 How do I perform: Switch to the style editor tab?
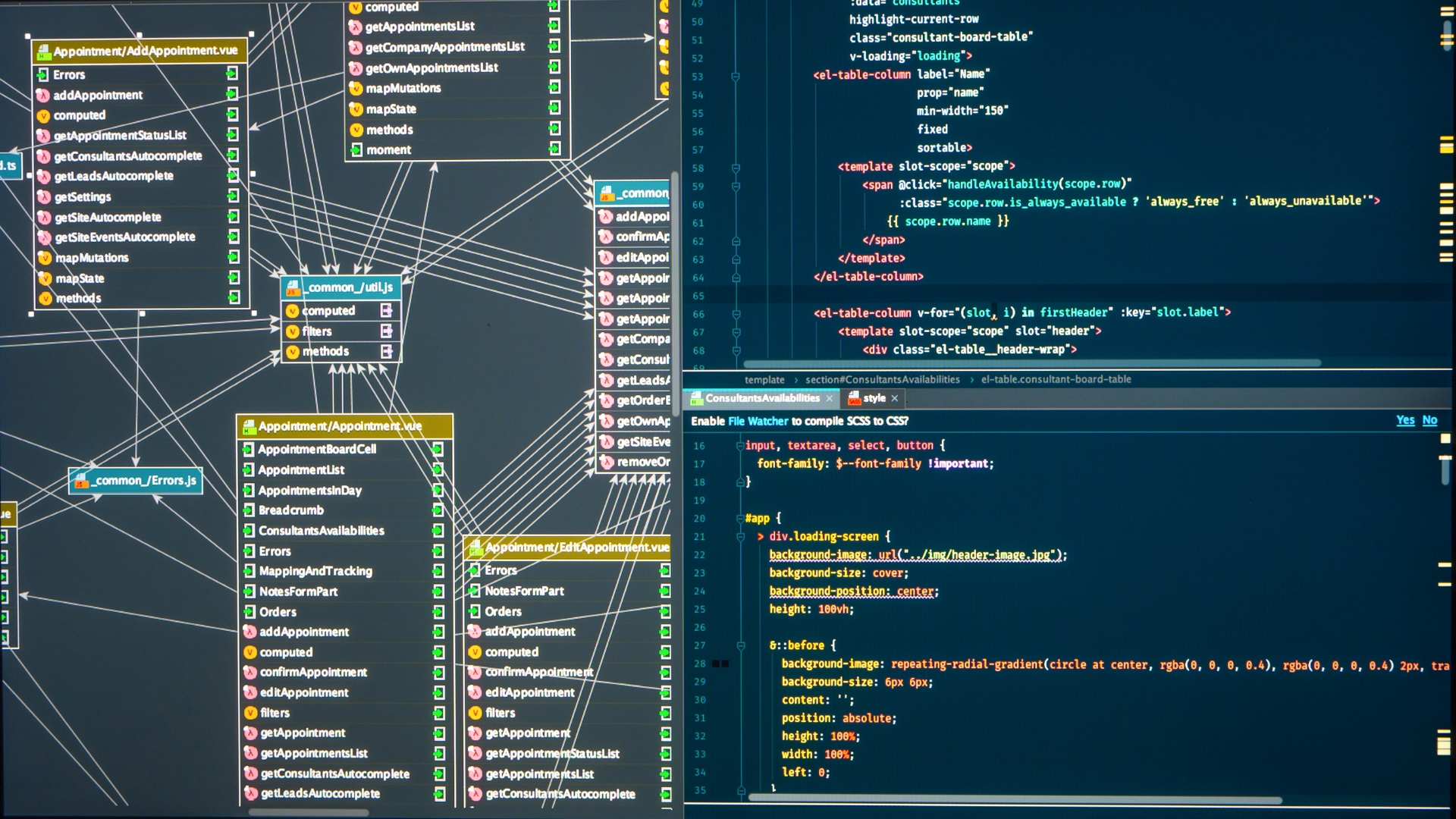tap(876, 398)
